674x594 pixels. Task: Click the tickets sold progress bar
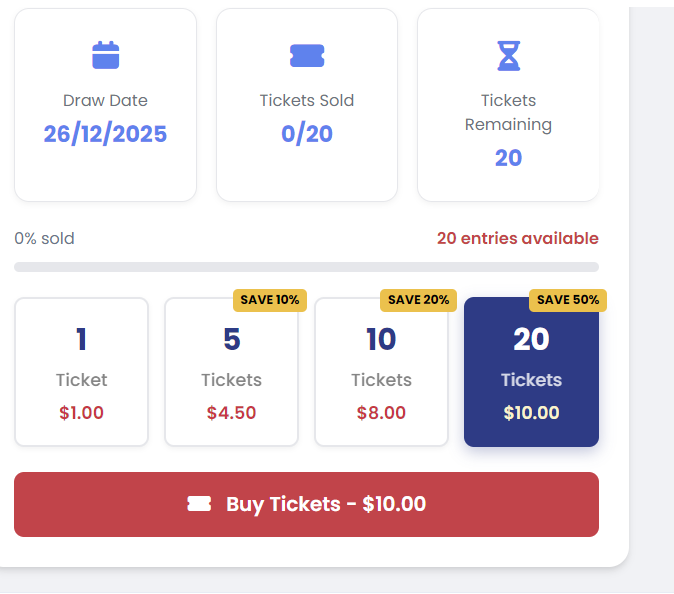(x=306, y=267)
